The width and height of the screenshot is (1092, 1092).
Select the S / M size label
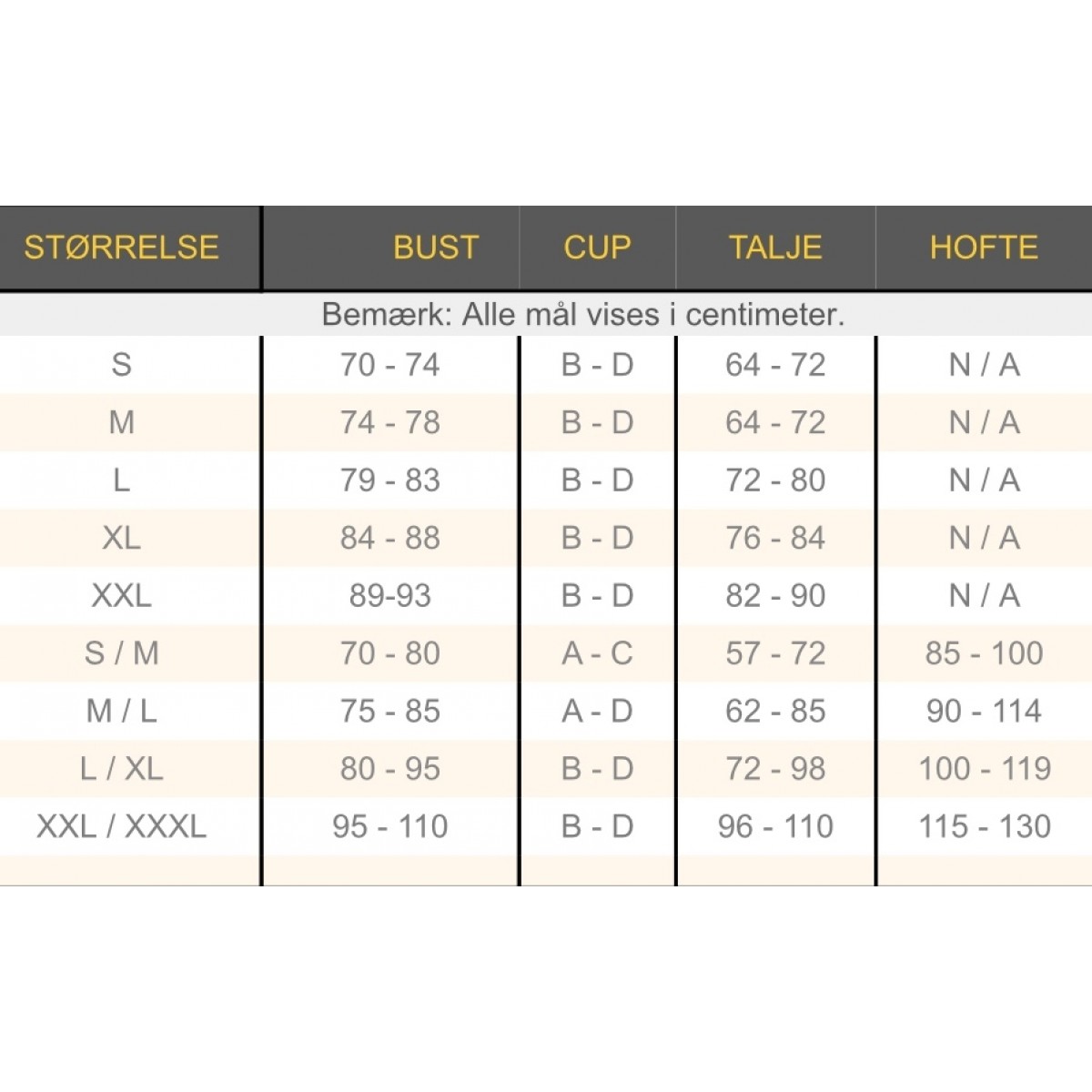pos(121,653)
